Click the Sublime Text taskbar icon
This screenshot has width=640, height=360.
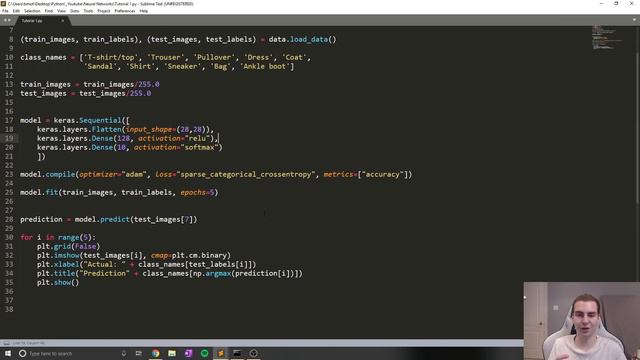(221, 353)
